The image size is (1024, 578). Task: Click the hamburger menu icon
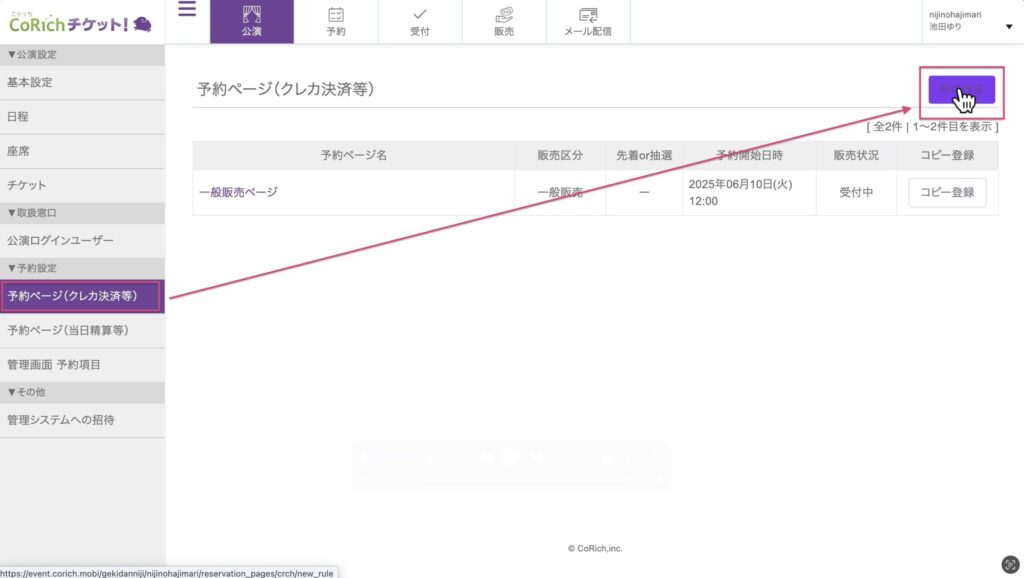point(187,11)
